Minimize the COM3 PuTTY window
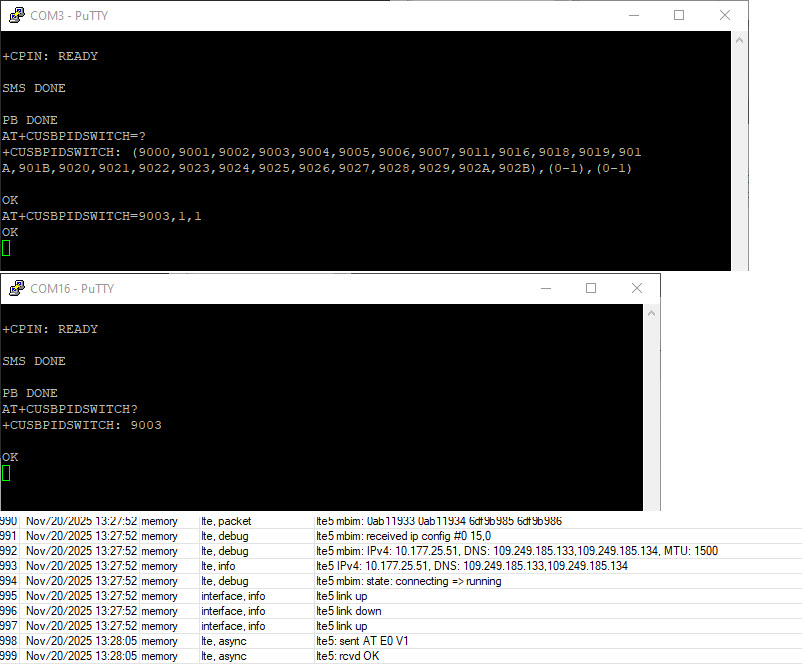Screen dimensions: 802x671 [x=634, y=15]
